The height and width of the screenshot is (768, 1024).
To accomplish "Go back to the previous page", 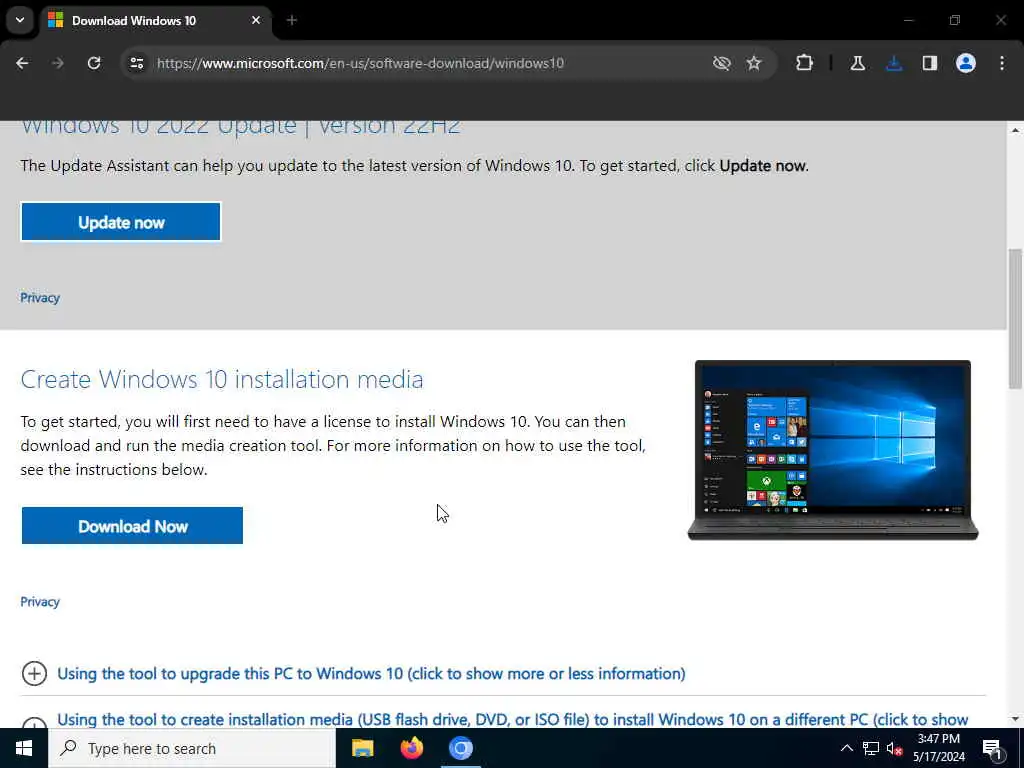I will pyautogui.click(x=22, y=63).
